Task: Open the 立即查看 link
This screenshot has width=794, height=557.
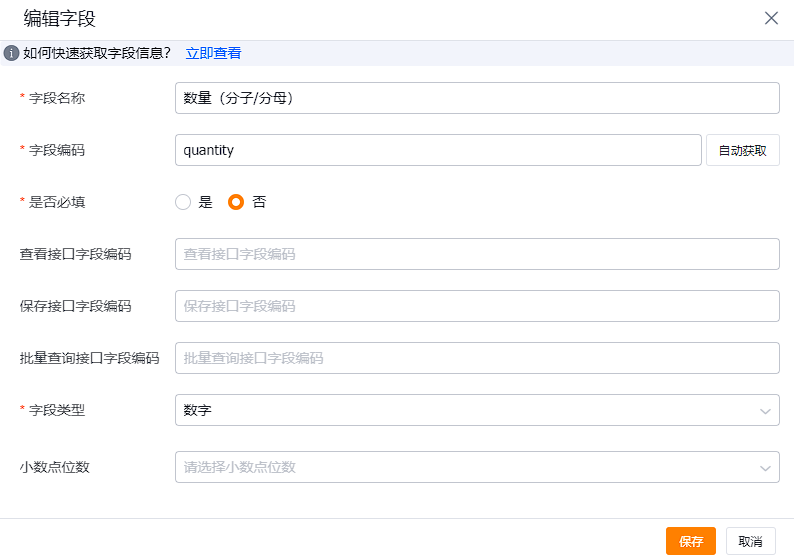Action: click(213, 53)
